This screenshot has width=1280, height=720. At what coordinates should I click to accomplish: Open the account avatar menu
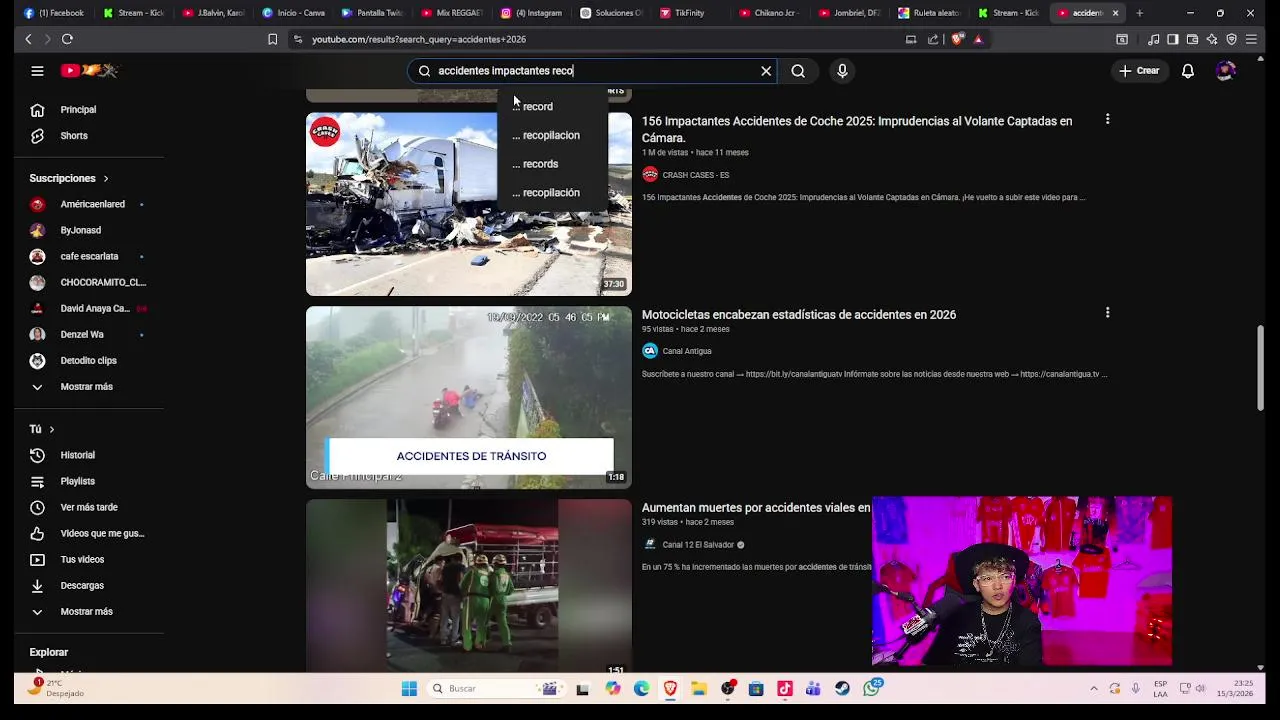point(1226,71)
